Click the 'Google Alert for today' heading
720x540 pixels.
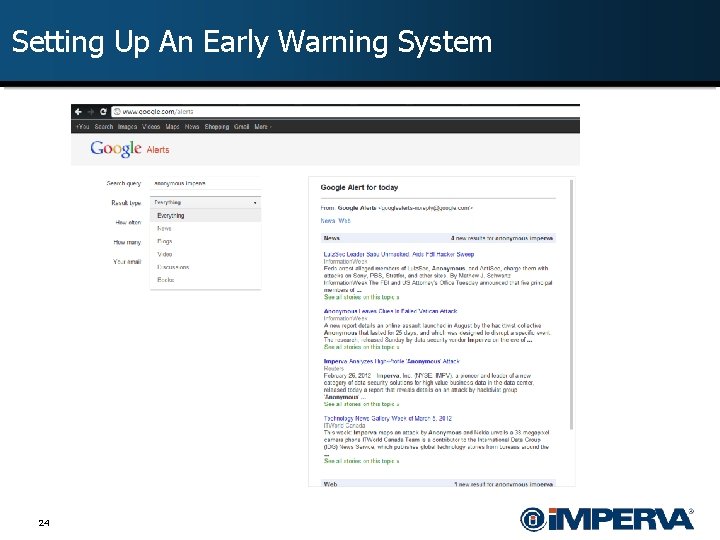(x=359, y=187)
